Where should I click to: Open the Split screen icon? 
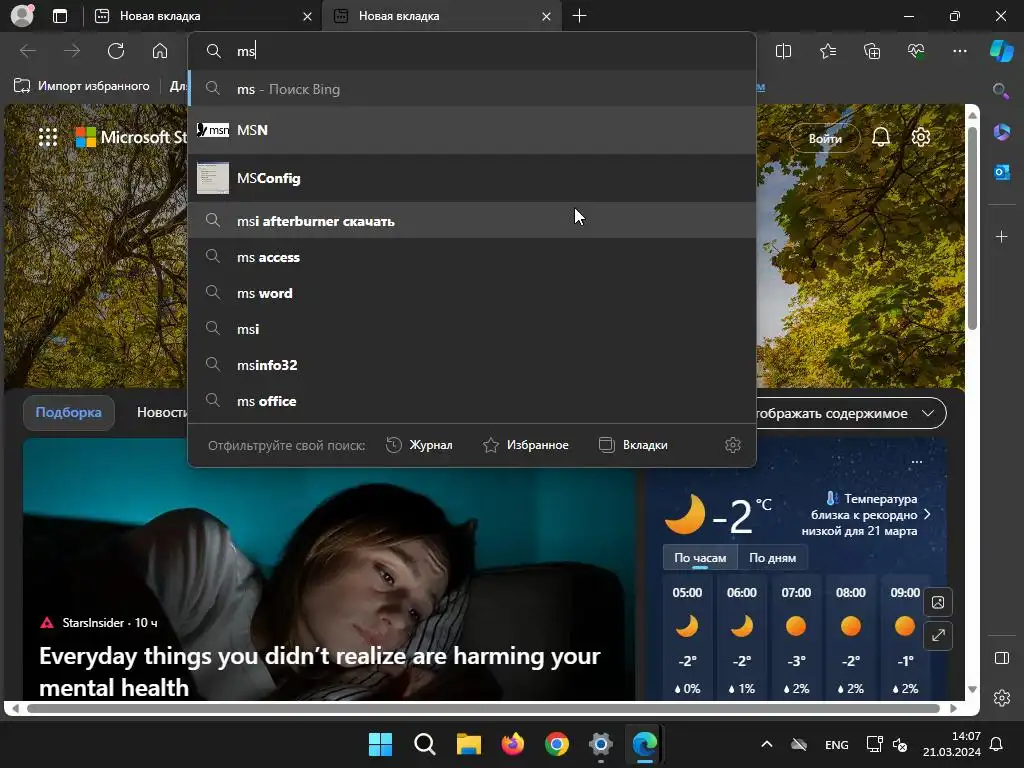(783, 51)
